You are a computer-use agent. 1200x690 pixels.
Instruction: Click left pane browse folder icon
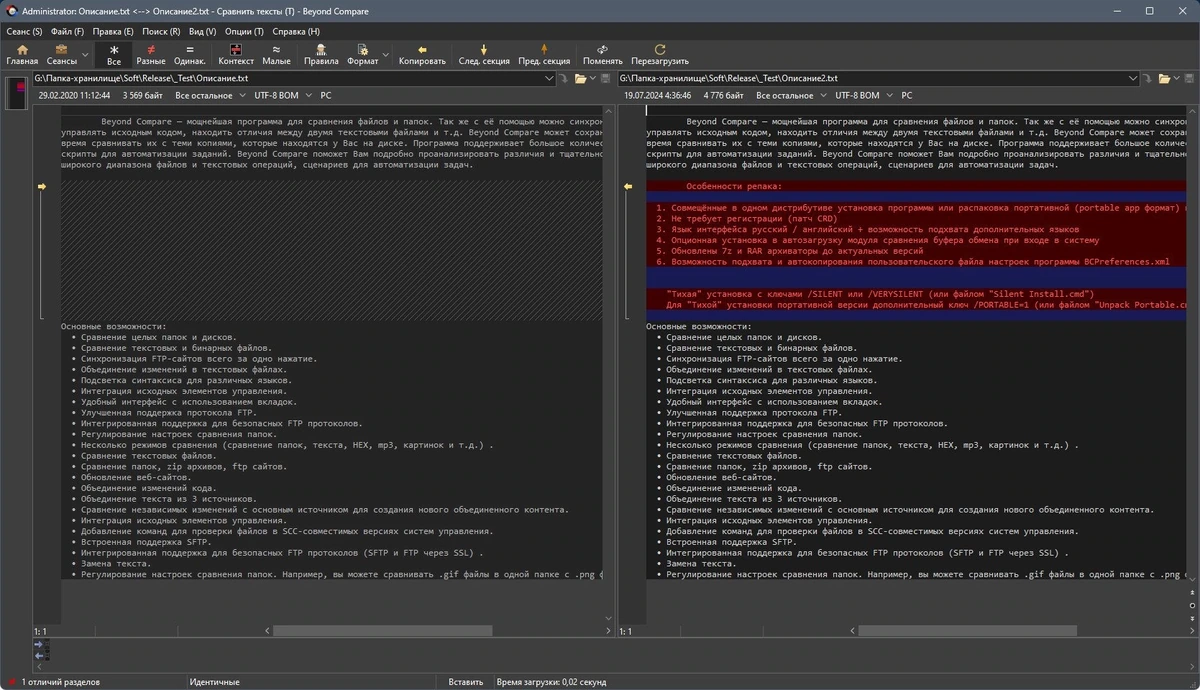coord(580,78)
